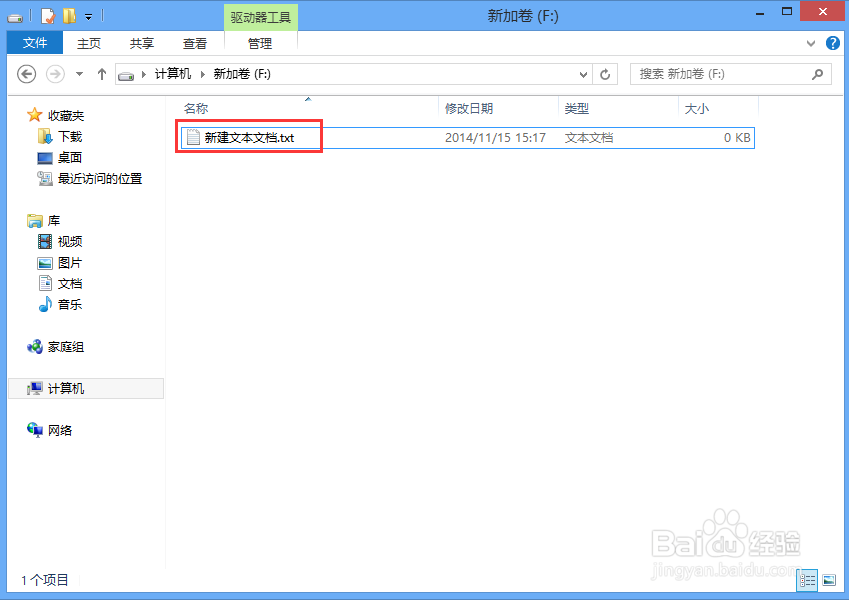The height and width of the screenshot is (600, 849).
Task: Toggle Details view in the status bar
Action: 807,580
